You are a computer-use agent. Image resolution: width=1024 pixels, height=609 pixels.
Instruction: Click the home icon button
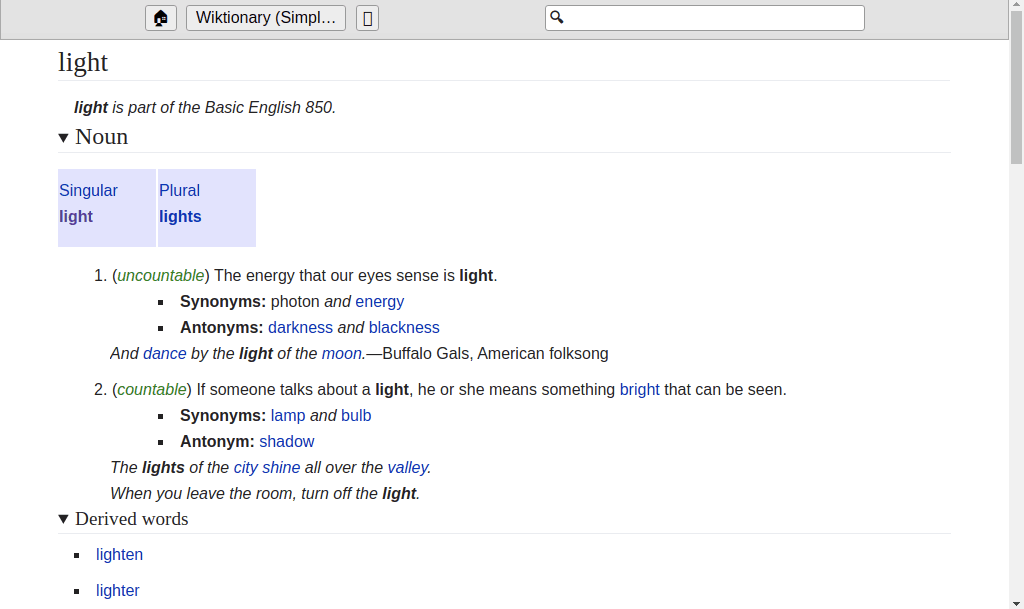coord(160,18)
